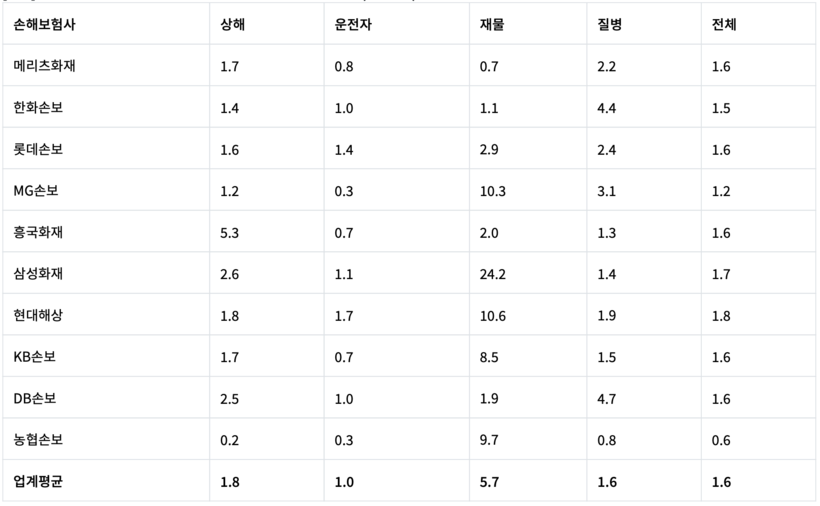Select the 한화손보 row label
This screenshot has width=820, height=506.
(38, 108)
